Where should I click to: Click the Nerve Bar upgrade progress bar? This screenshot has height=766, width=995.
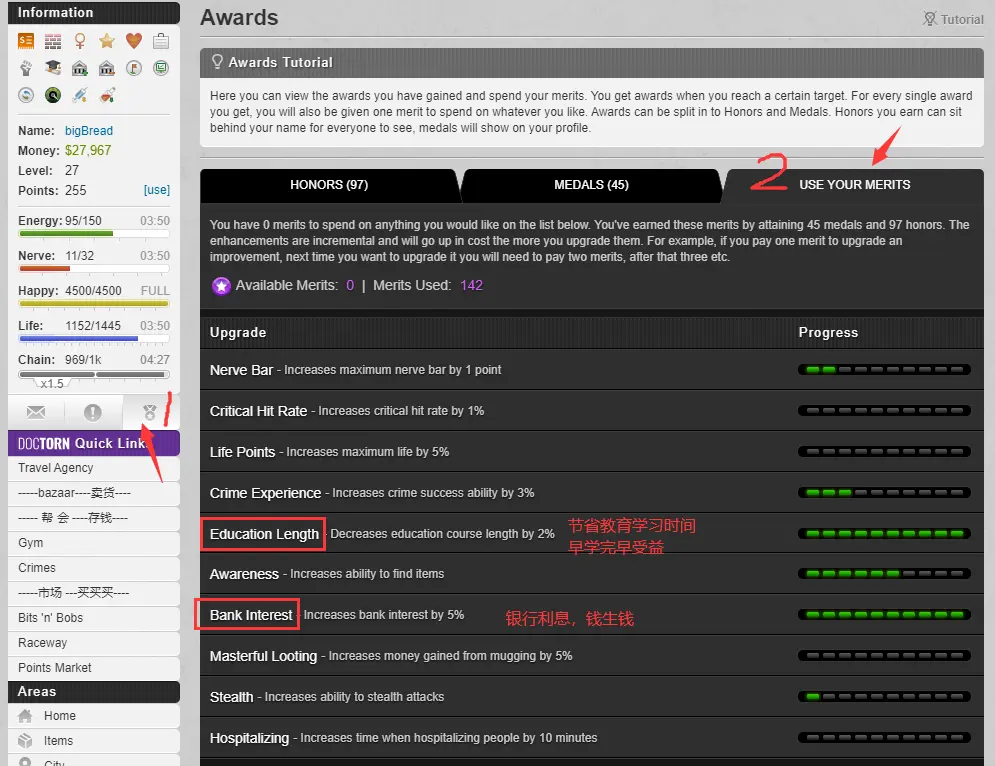click(x=884, y=370)
